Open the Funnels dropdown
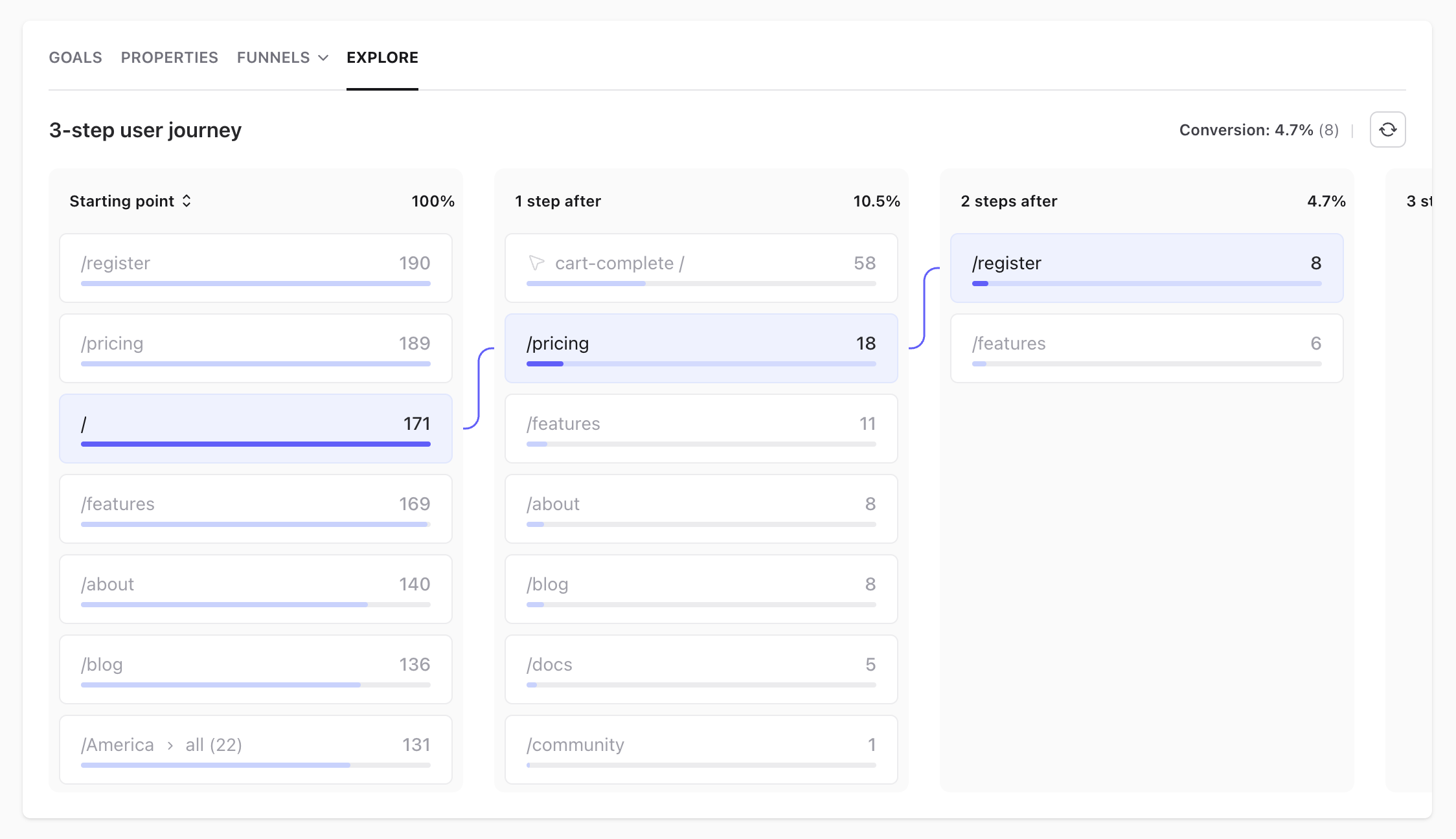 [282, 58]
